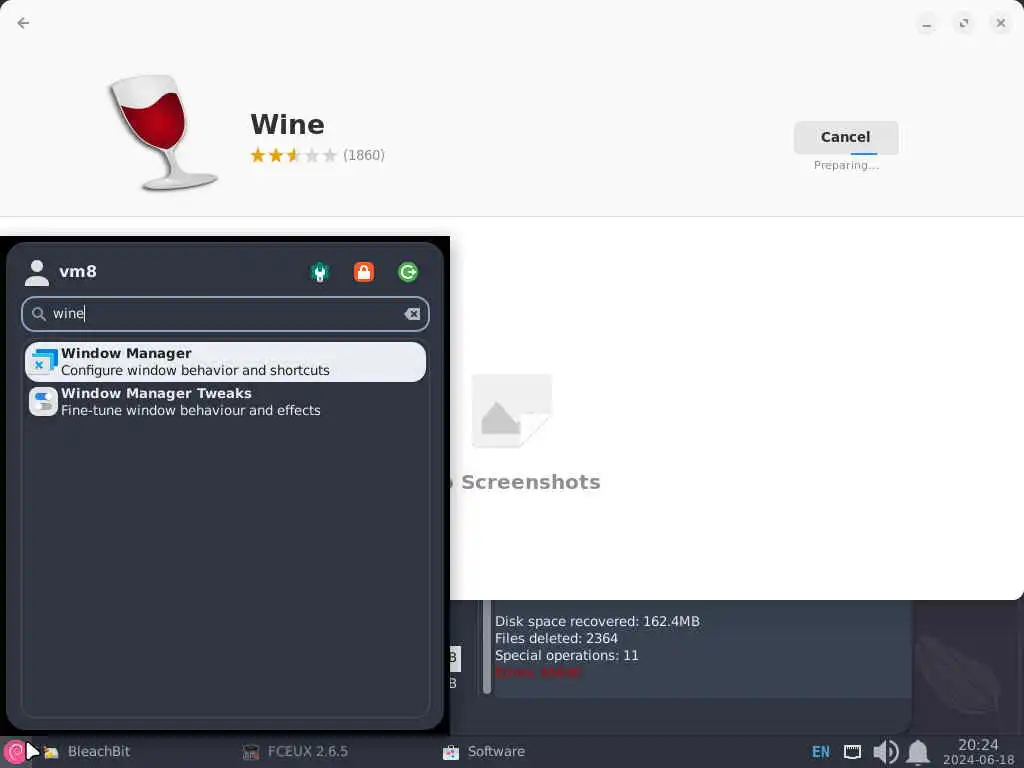
Task: Restore or maximize the Software window
Action: (964, 24)
